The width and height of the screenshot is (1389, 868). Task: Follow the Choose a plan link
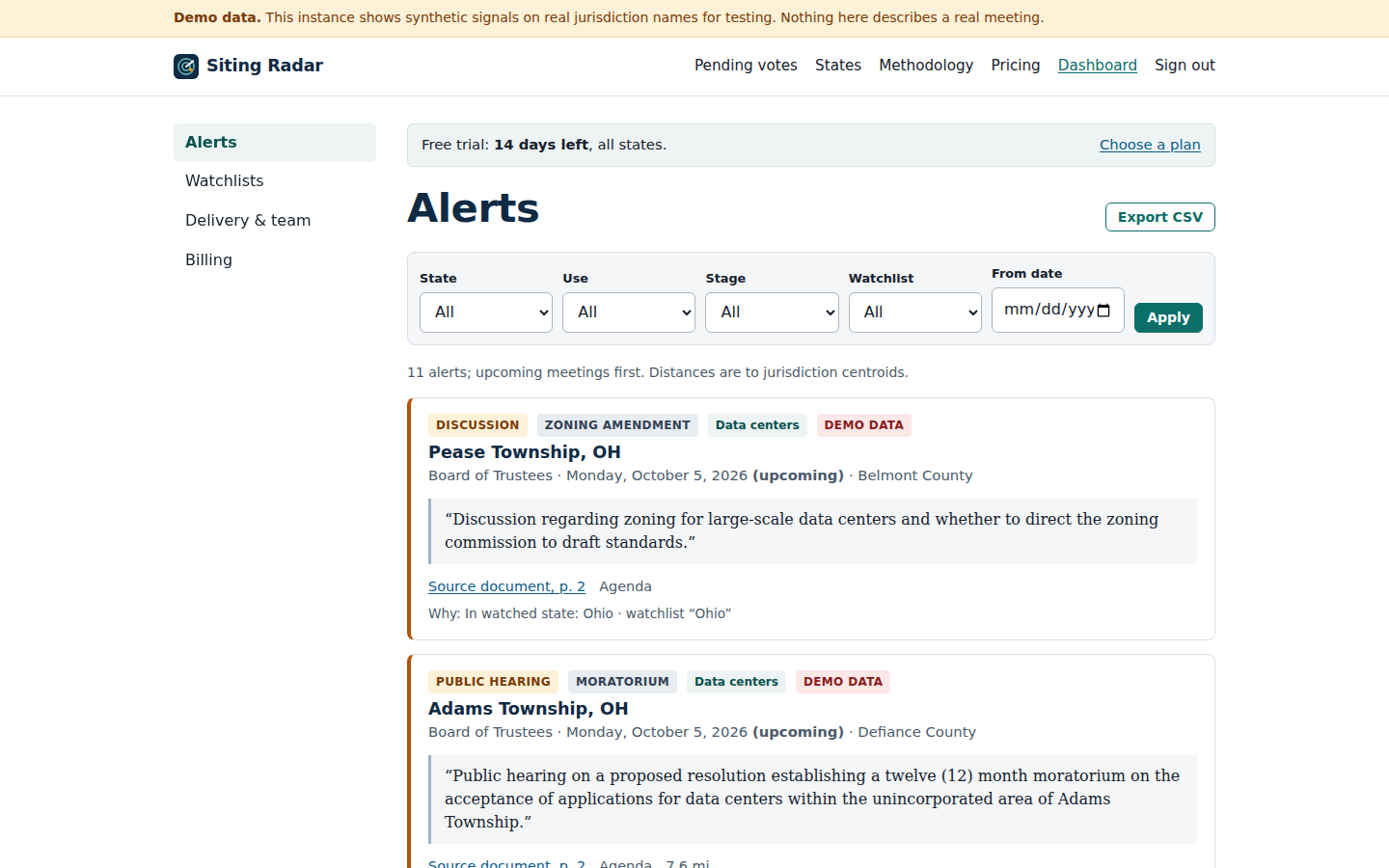click(1150, 145)
